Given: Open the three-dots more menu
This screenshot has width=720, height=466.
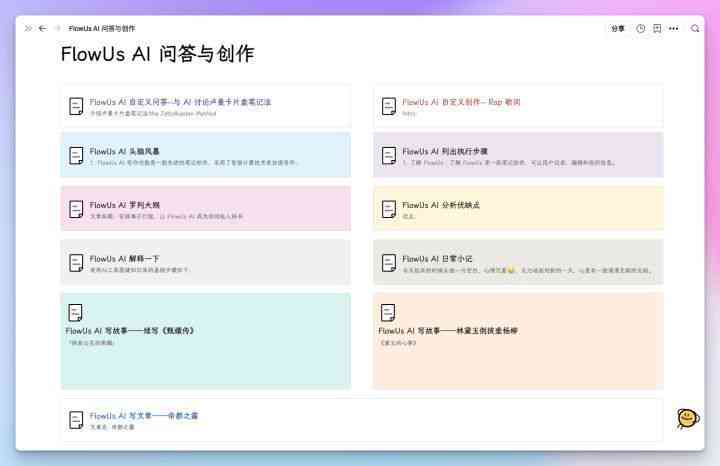Looking at the screenshot, I should [x=674, y=28].
